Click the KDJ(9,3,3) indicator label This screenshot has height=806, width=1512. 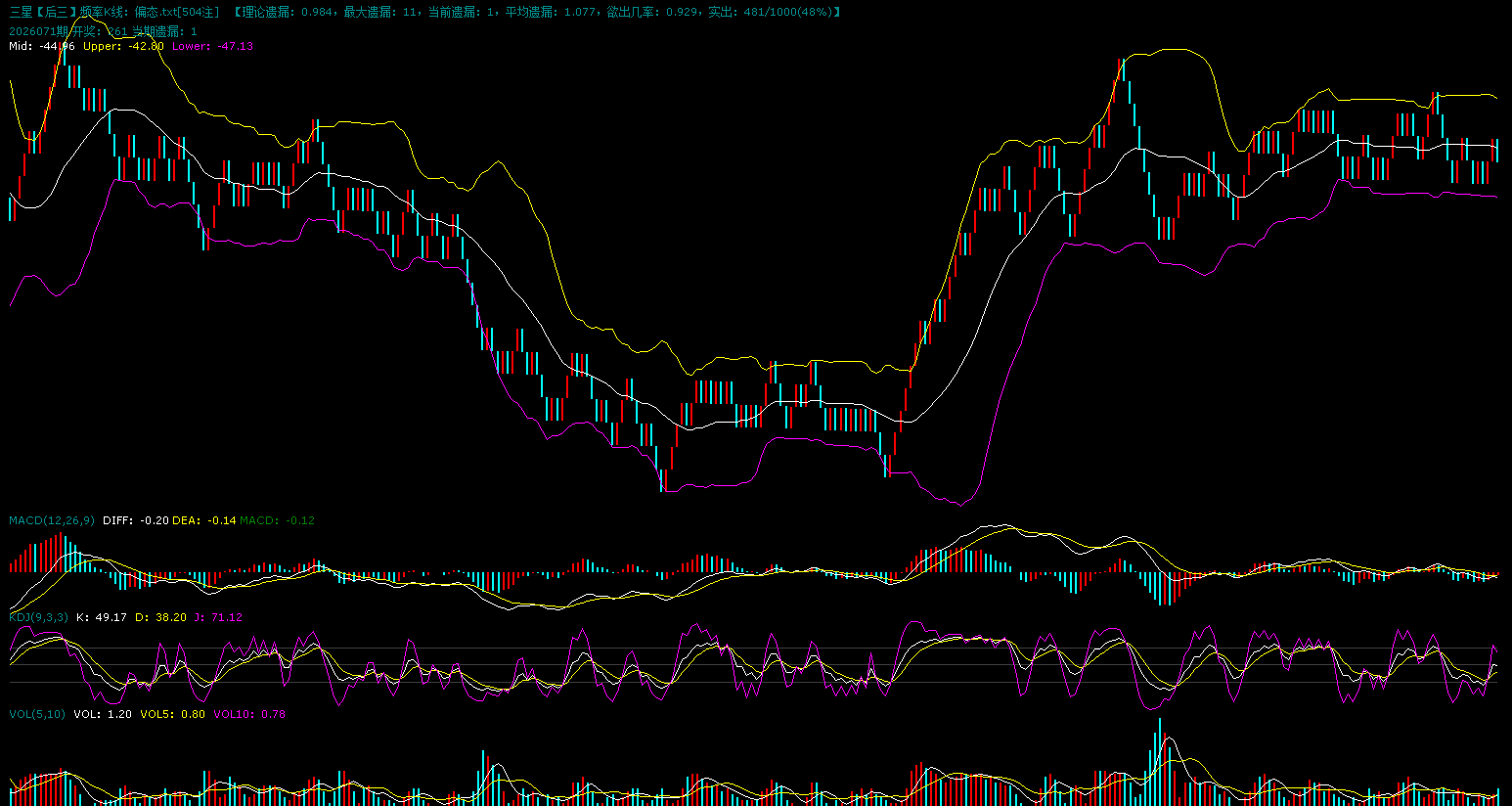click(x=39, y=617)
